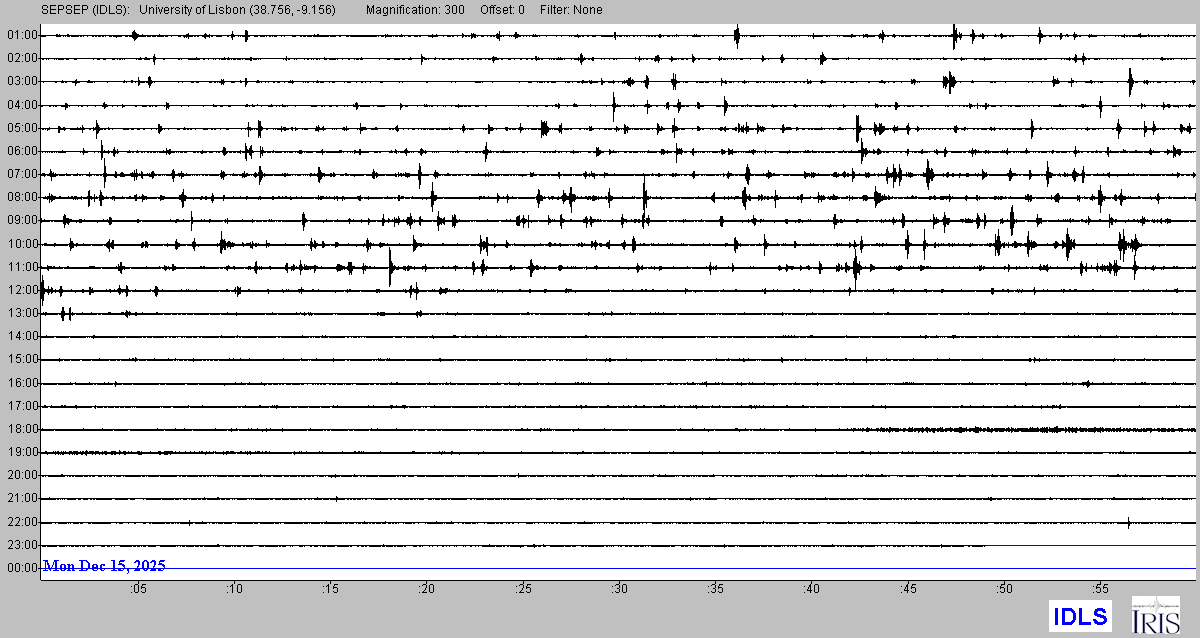The width and height of the screenshot is (1200, 638).
Task: Select the 05:00 hour trace label
Action: (x=21, y=128)
